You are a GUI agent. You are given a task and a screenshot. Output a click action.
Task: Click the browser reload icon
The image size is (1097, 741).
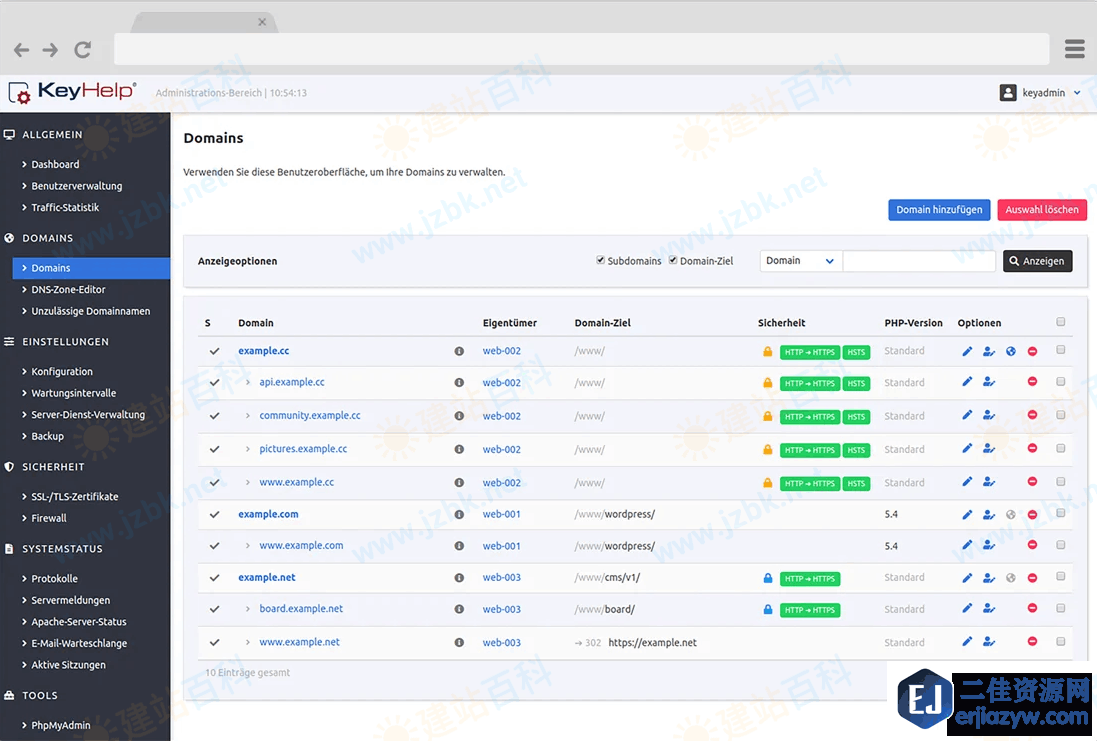point(83,49)
